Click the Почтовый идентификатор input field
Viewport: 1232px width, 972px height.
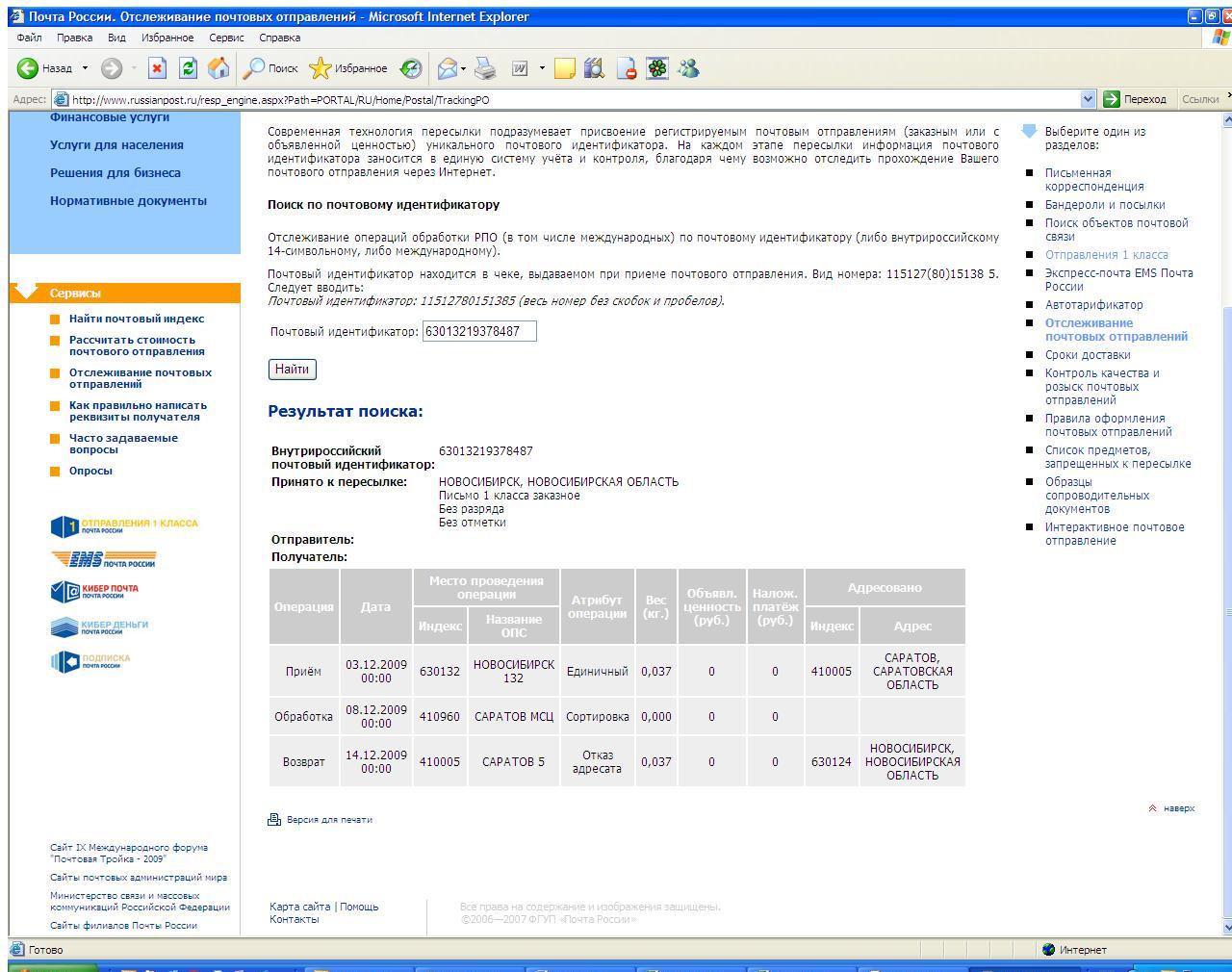coord(479,331)
